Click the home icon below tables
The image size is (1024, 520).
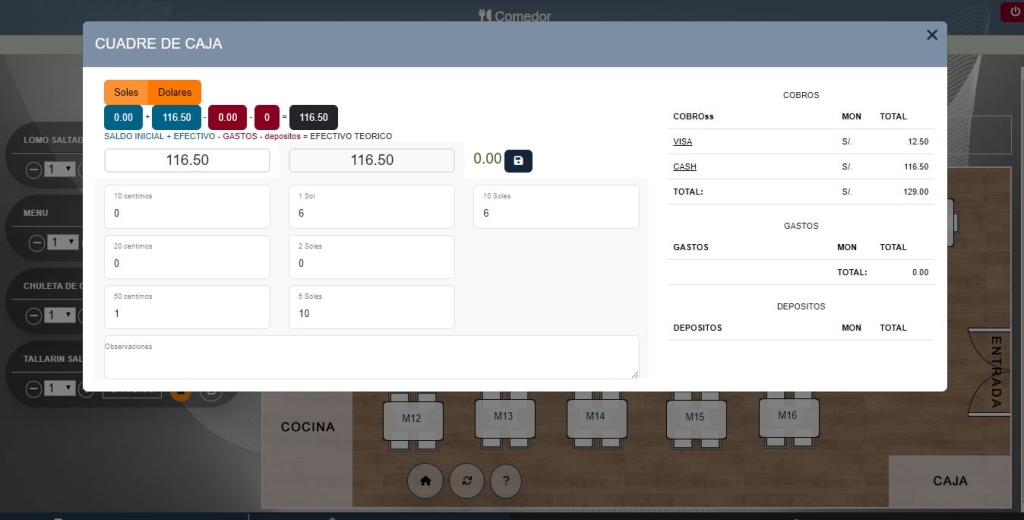tap(425, 481)
